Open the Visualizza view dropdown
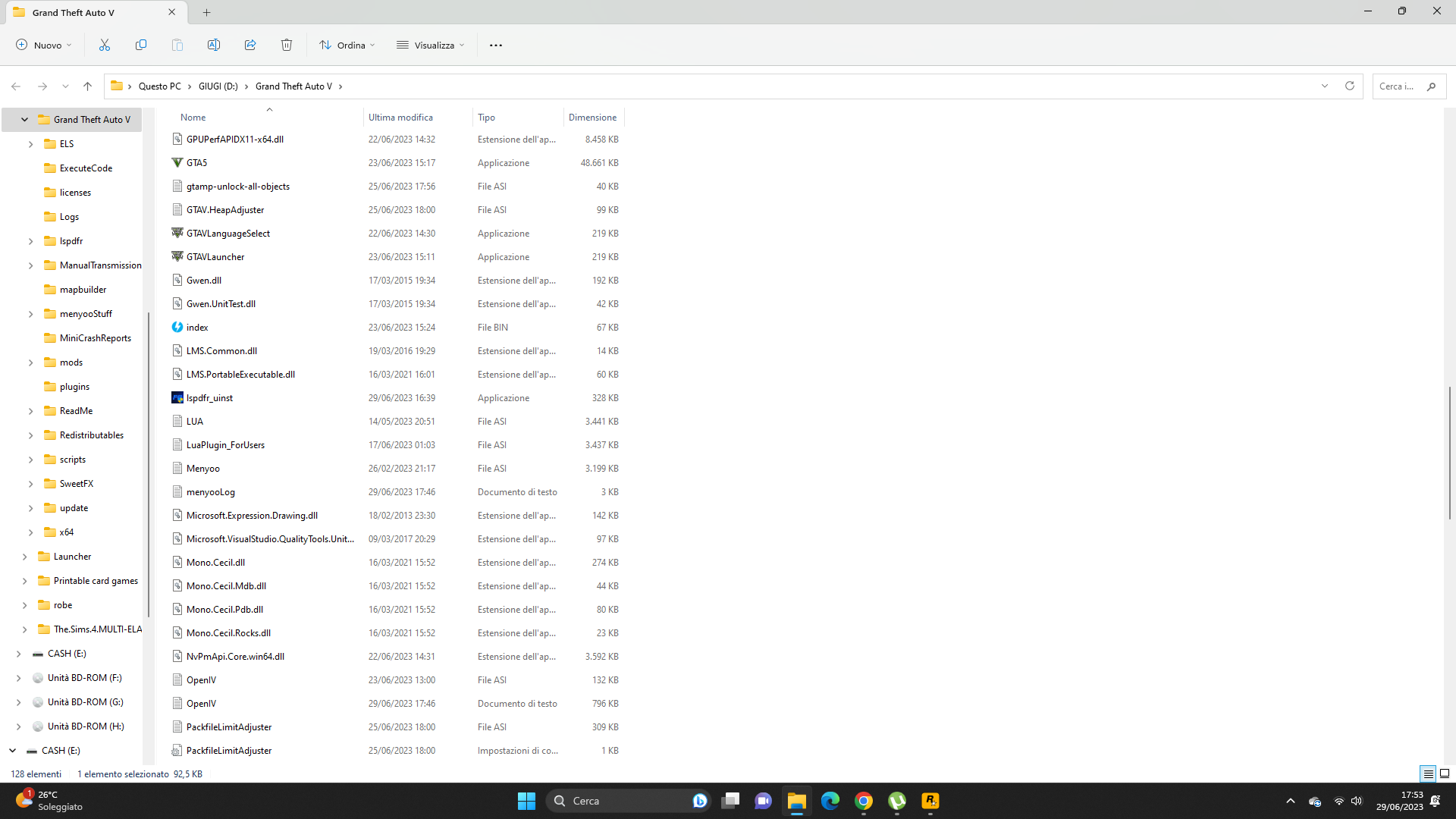This screenshot has width=1456, height=819. [431, 45]
